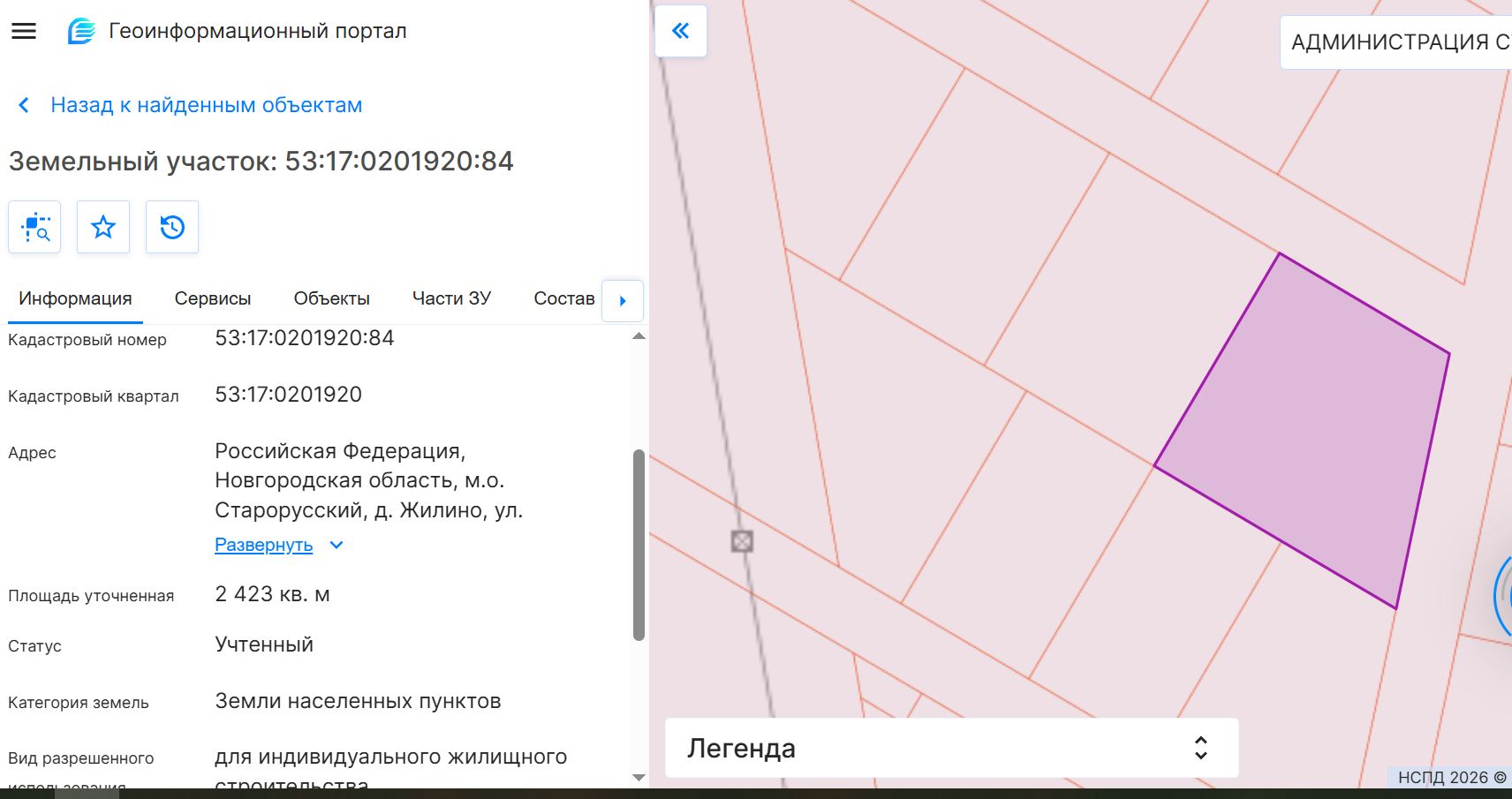Switch to the Информация tab
The height and width of the screenshot is (799, 1512).
[x=75, y=298]
